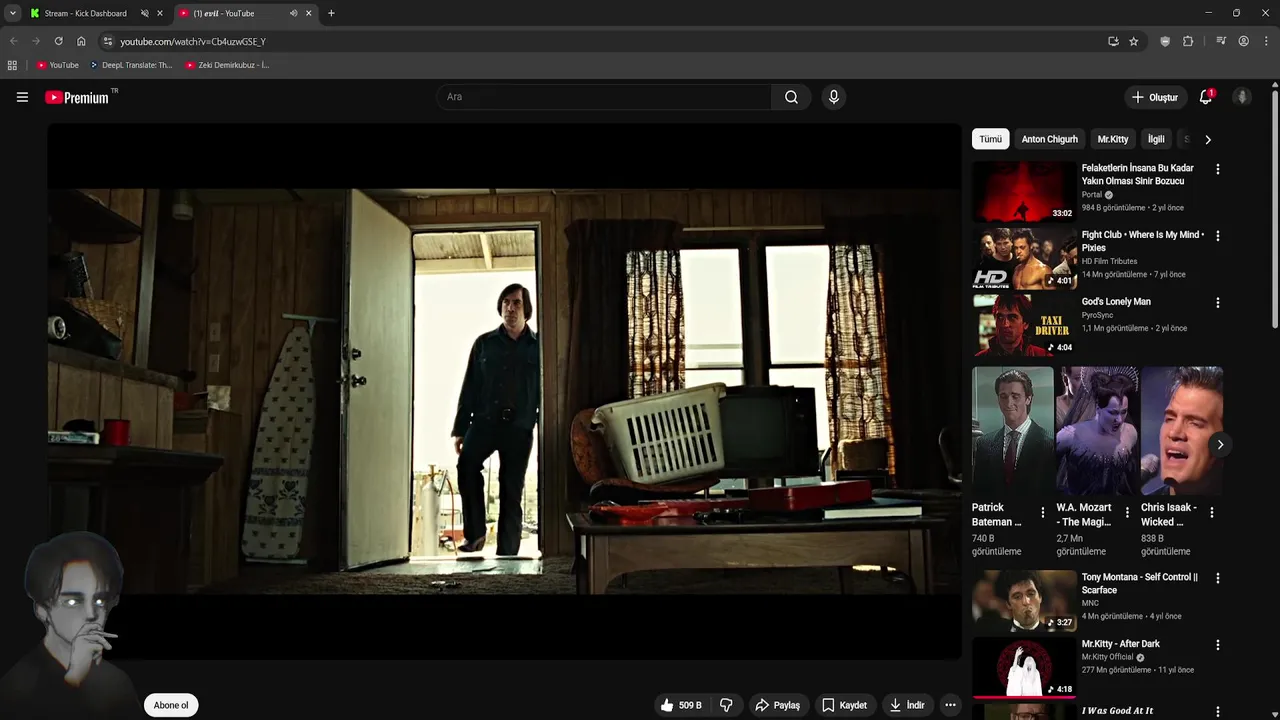
Task: Mute the Stream - Kick Dashboard tab
Action: (144, 13)
